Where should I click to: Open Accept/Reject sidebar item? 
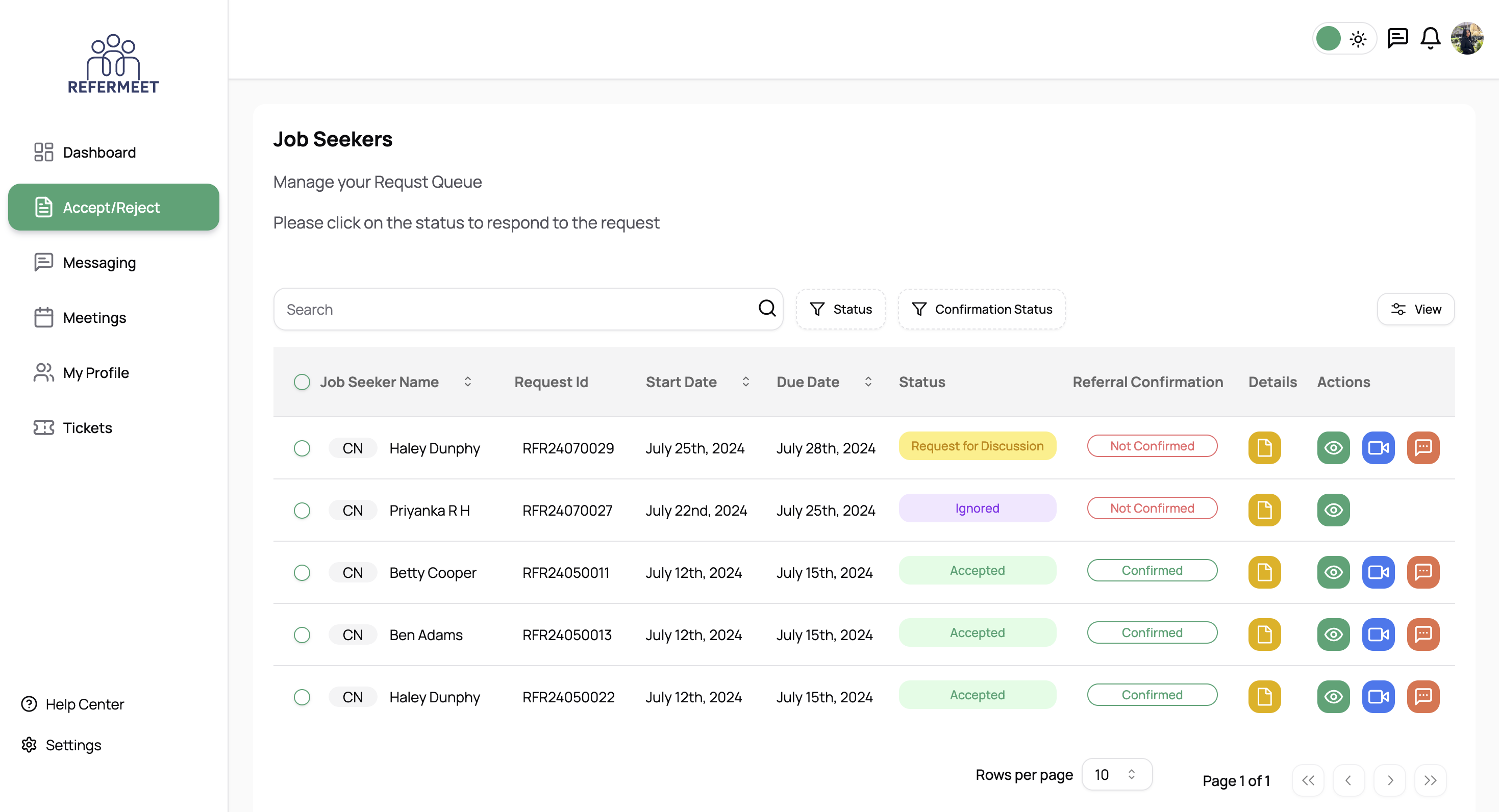tap(113, 208)
